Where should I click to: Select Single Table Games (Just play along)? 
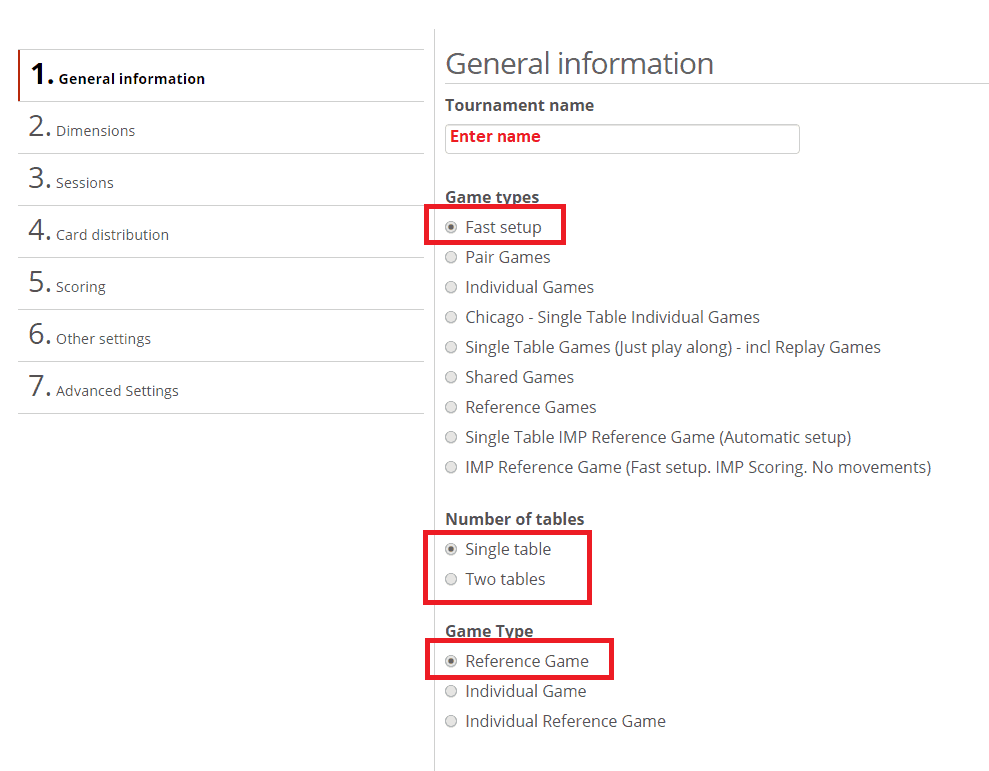click(x=452, y=347)
